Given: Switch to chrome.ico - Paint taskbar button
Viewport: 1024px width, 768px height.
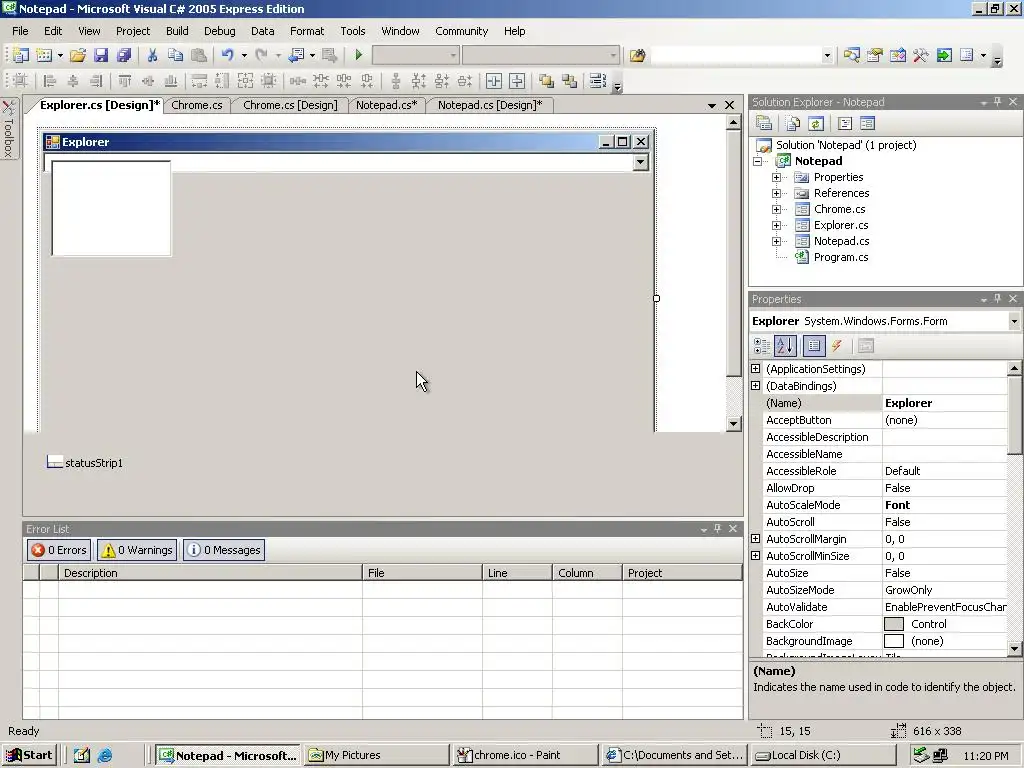Looking at the screenshot, I should click(x=524, y=756).
